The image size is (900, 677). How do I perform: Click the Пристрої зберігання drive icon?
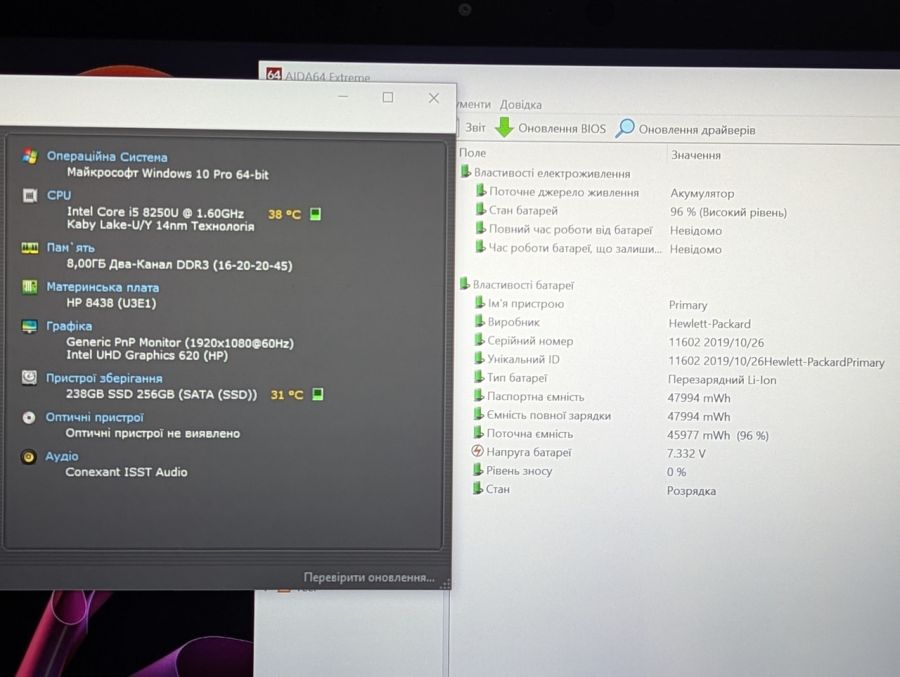pyautogui.click(x=29, y=377)
